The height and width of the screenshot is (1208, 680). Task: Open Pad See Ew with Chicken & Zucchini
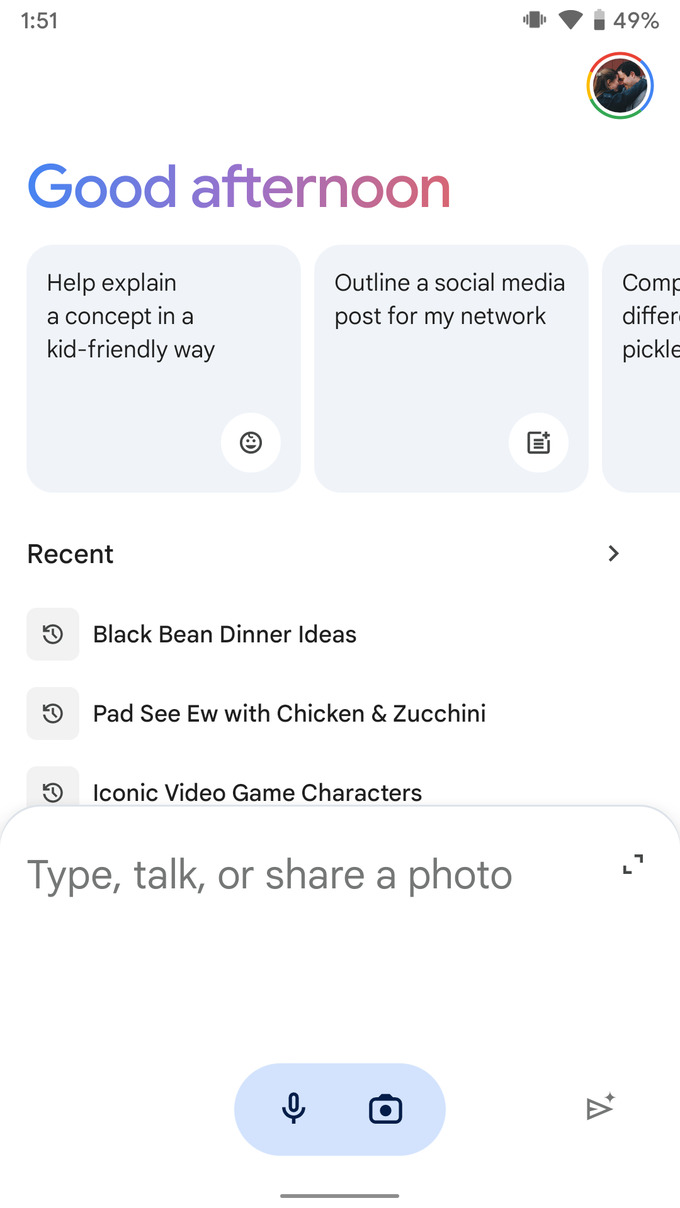pyautogui.click(x=289, y=713)
